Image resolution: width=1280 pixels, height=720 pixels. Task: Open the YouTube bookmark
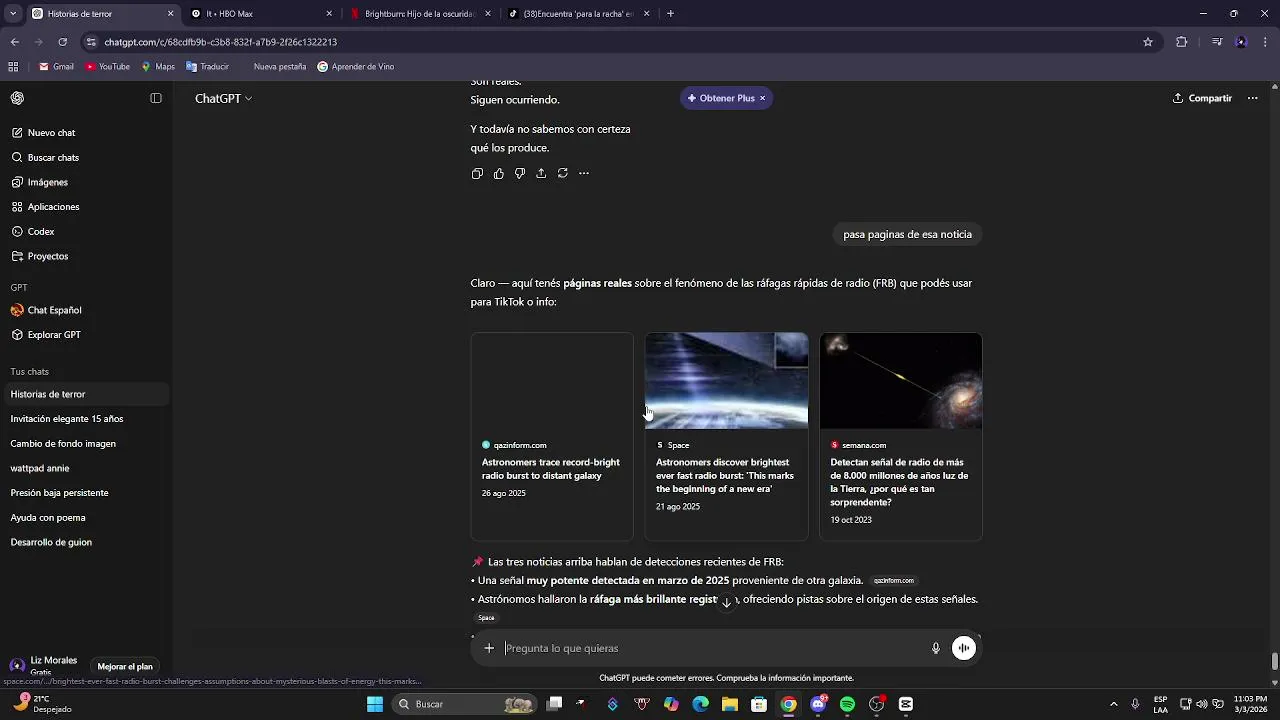click(x=108, y=67)
